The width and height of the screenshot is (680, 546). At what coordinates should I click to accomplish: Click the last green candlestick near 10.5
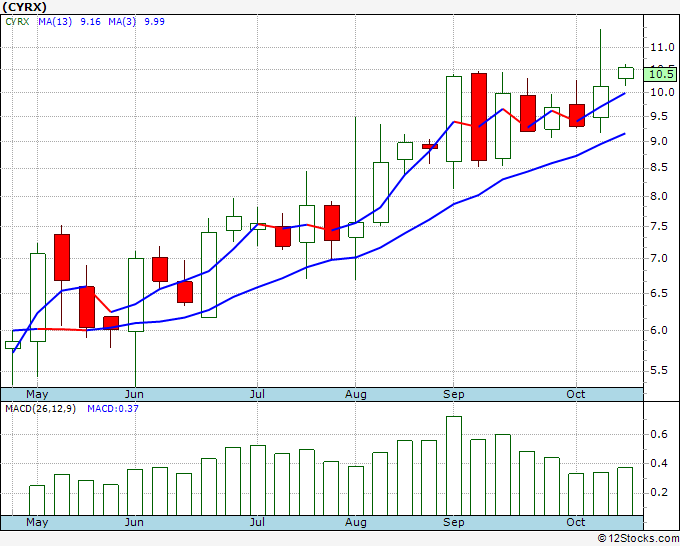626,73
